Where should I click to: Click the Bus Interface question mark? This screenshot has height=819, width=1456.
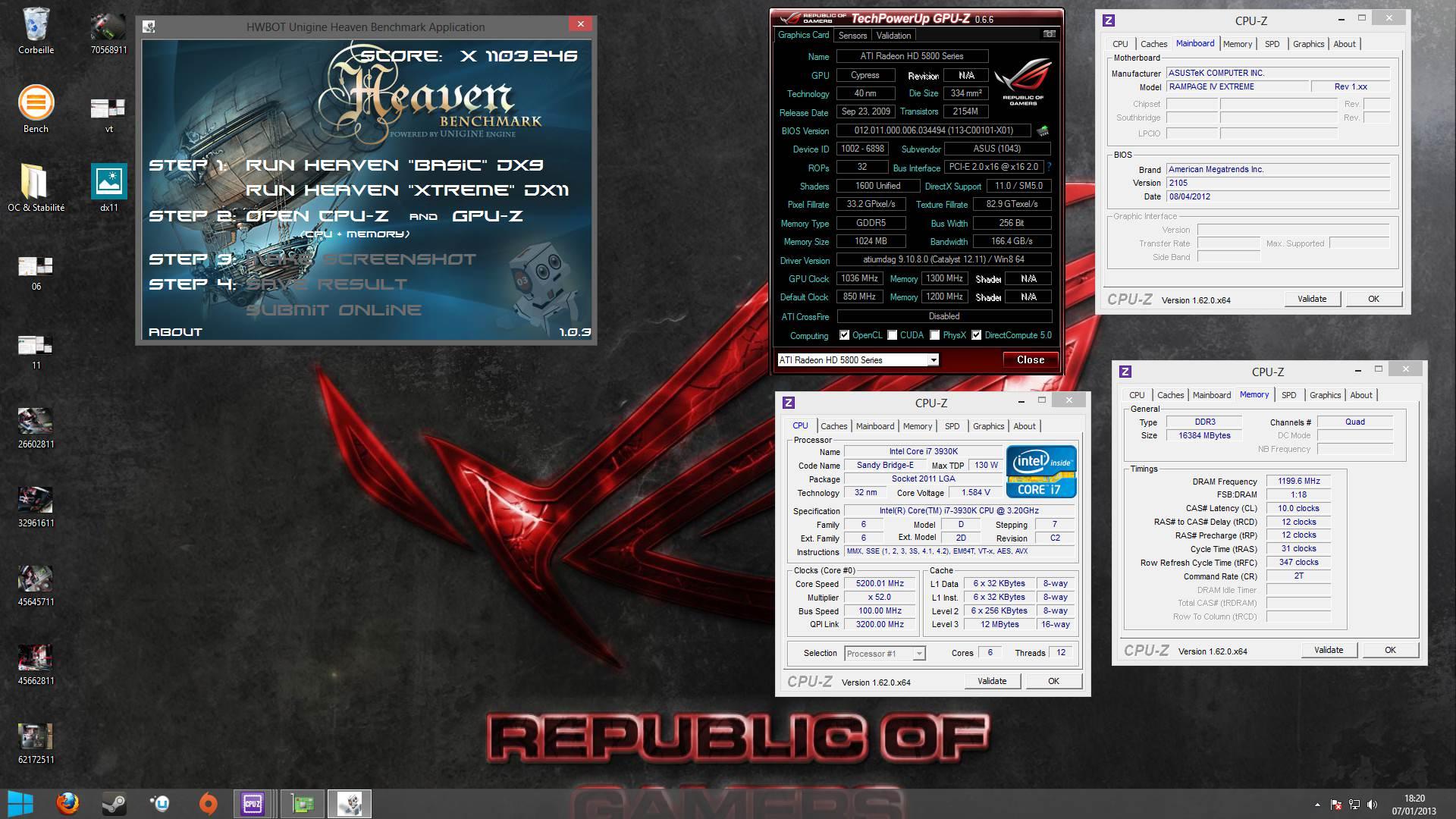click(1049, 166)
